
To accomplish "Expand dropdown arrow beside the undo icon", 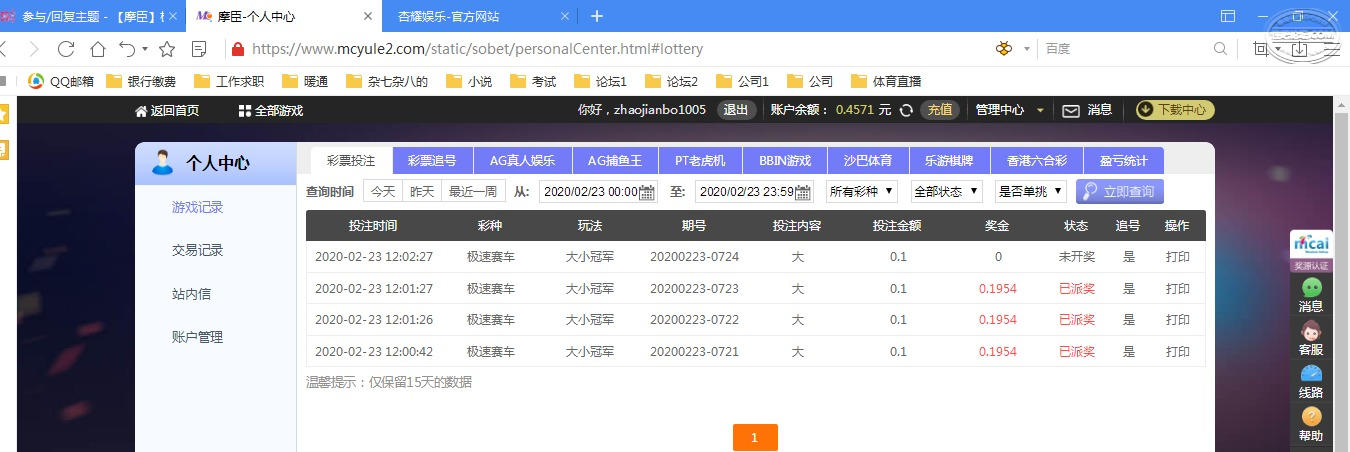I will [145, 48].
